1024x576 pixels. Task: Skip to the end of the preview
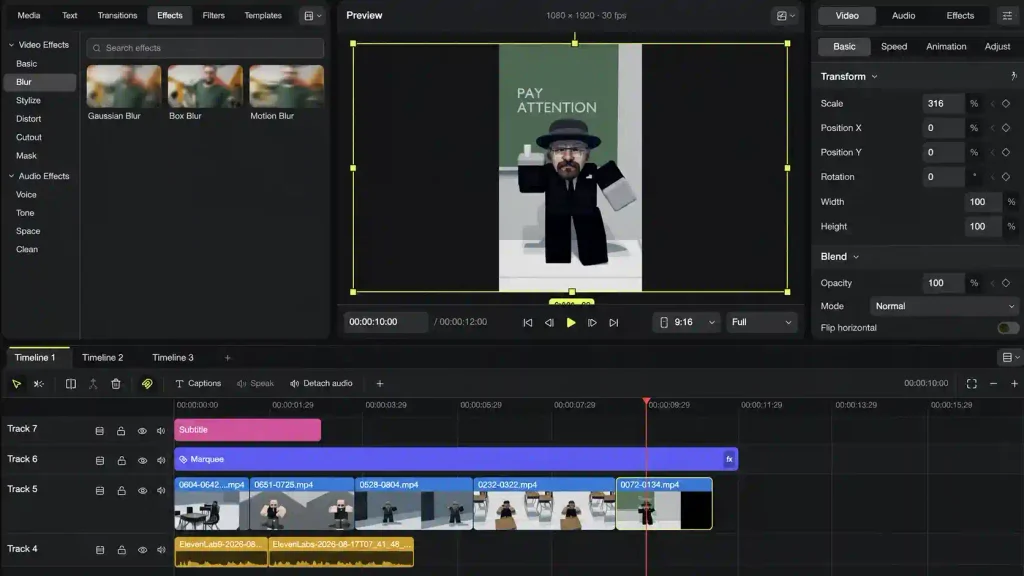point(614,323)
